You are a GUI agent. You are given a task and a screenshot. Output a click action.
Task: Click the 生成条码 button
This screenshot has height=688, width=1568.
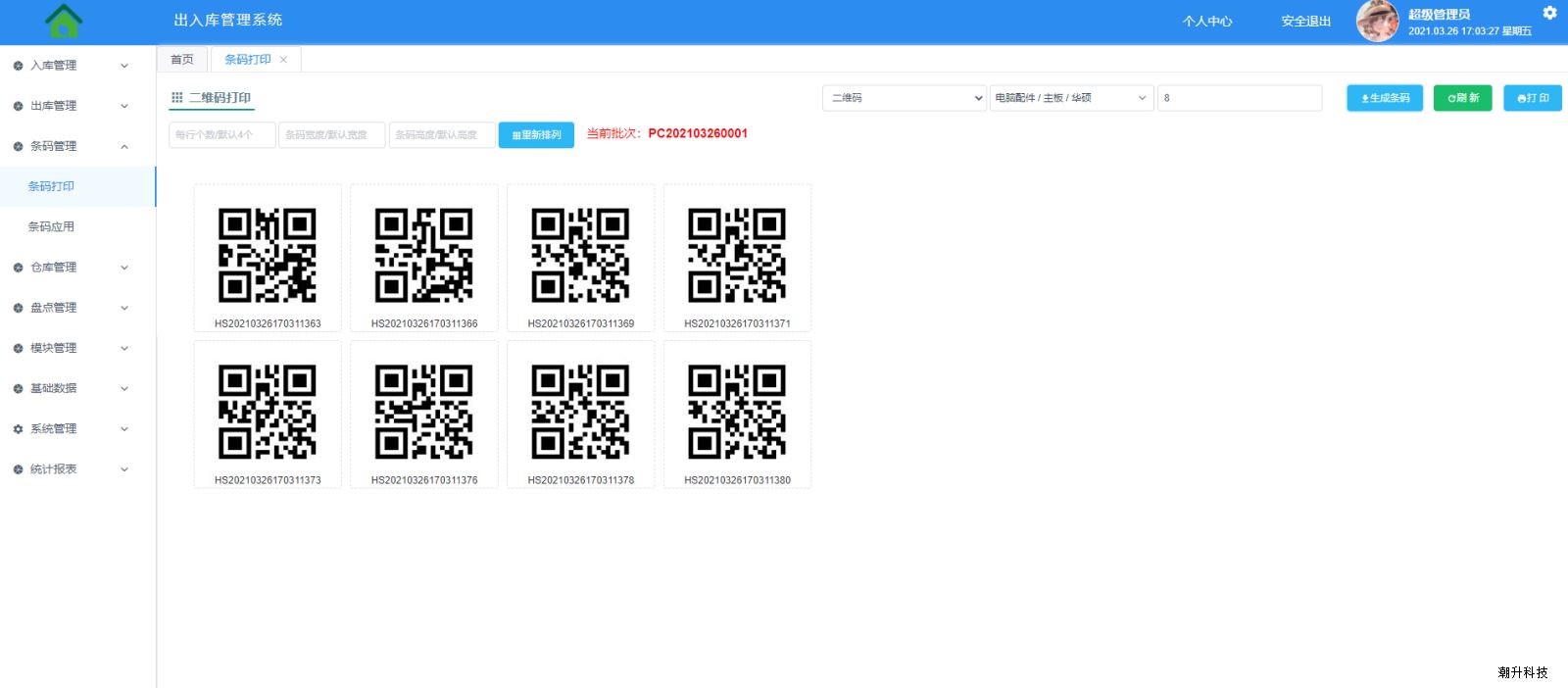tap(1385, 98)
